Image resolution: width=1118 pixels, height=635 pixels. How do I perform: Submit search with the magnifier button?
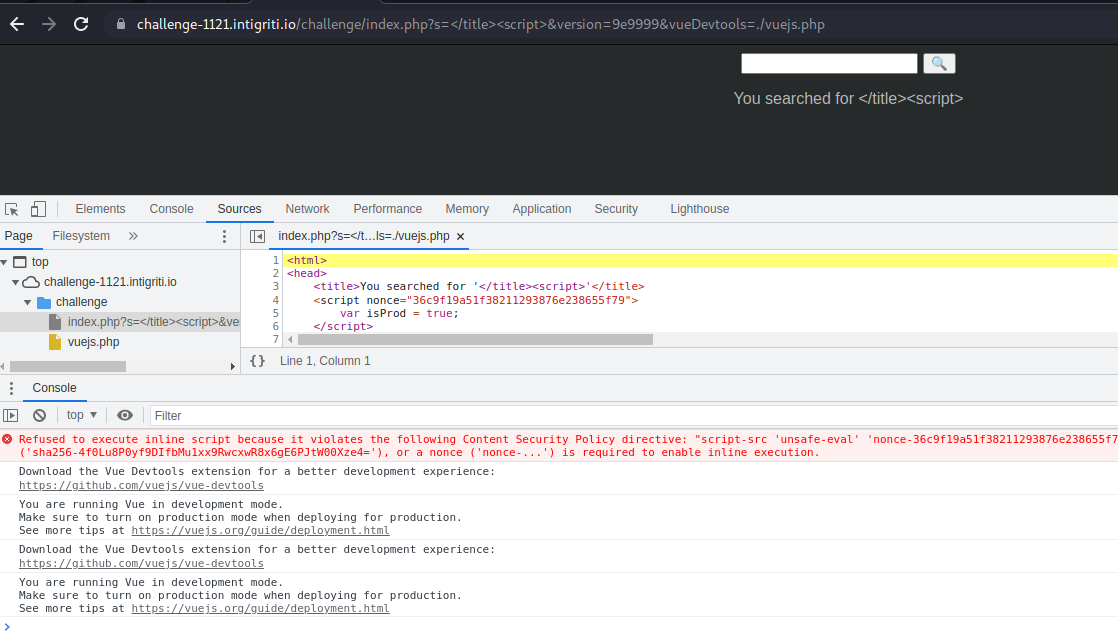[939, 63]
